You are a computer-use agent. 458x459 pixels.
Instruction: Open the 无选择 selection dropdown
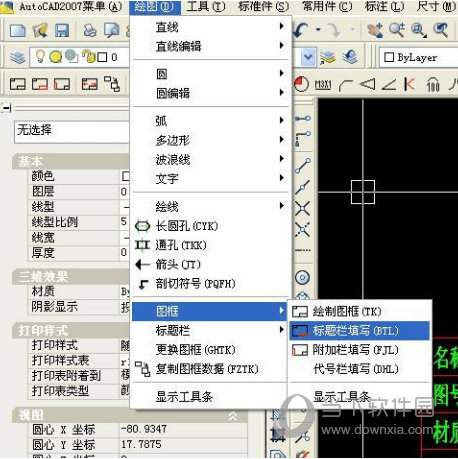pos(71,132)
